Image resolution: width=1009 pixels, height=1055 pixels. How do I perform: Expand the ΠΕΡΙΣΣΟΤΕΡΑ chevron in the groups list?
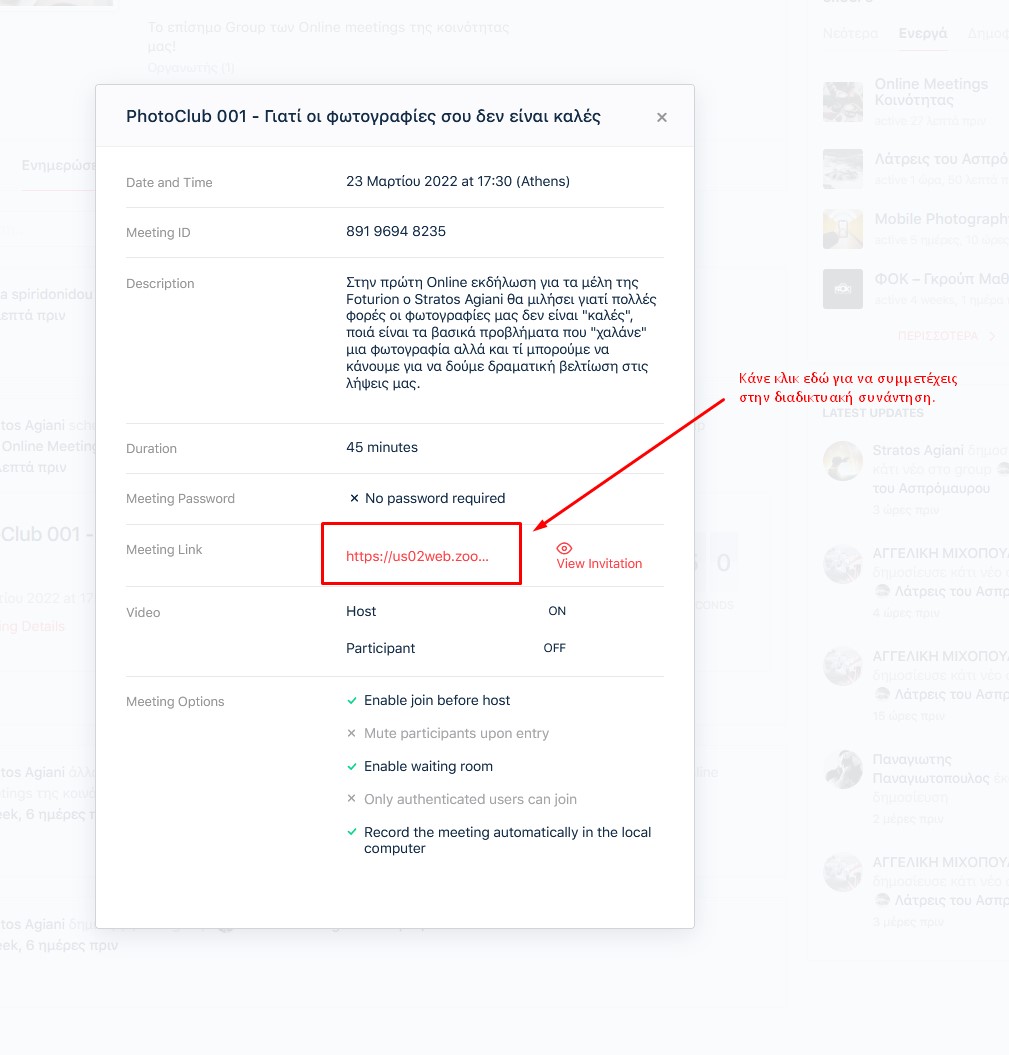point(991,337)
